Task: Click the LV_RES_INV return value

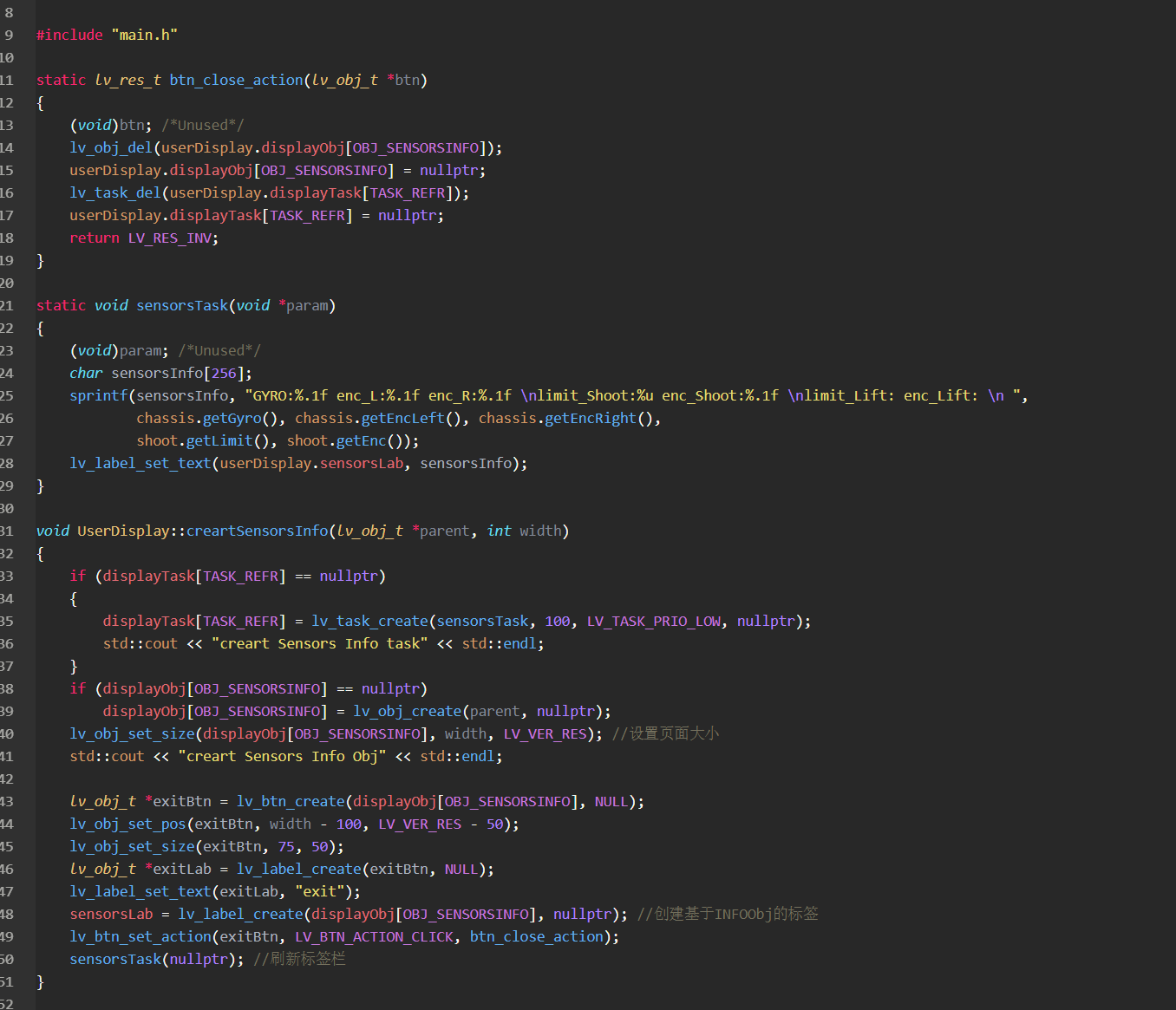Action: coord(170,238)
